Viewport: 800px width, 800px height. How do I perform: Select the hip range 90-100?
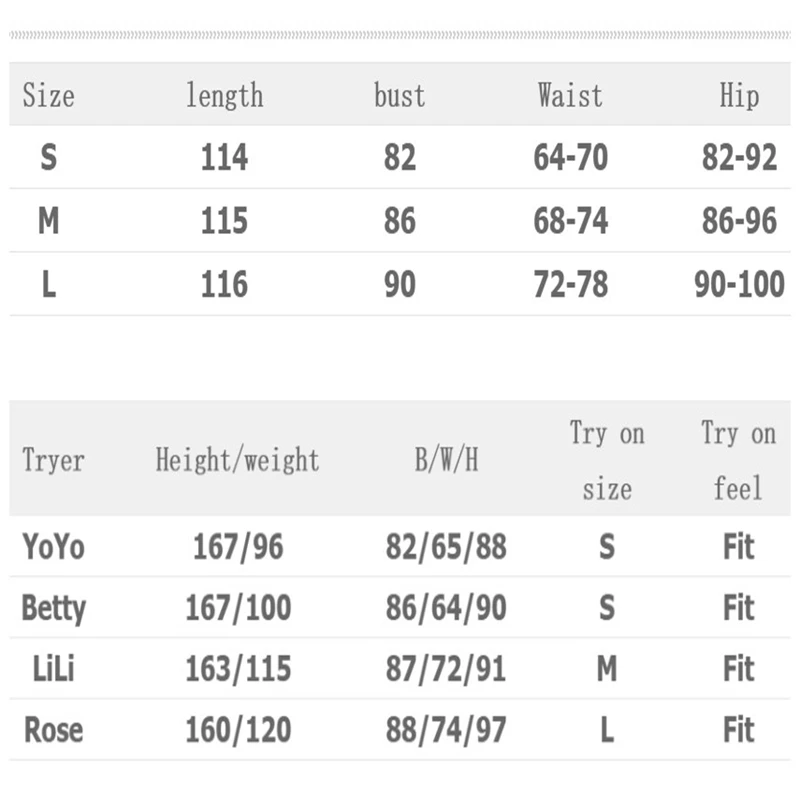point(739,284)
